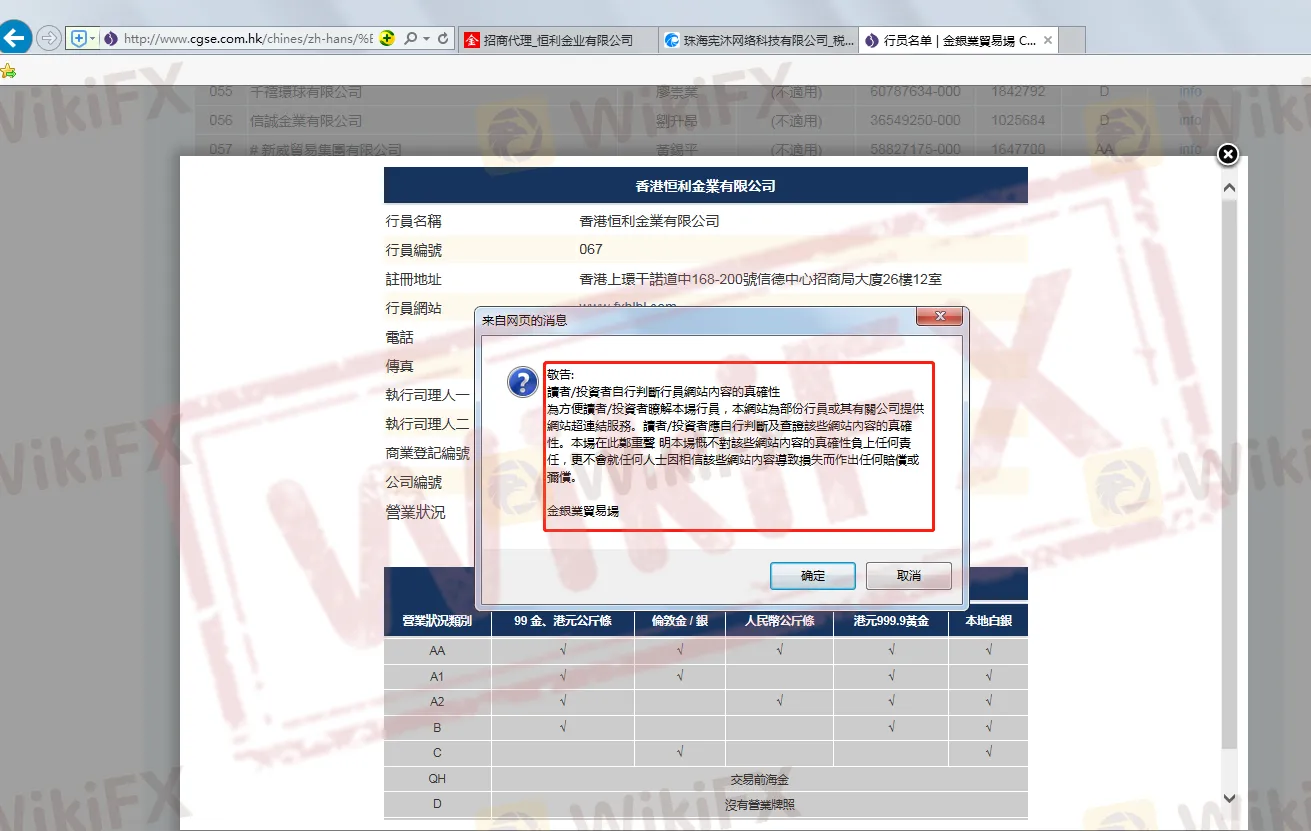Click the 商業登記編號 label
This screenshot has height=831, width=1311.
tap(427, 453)
